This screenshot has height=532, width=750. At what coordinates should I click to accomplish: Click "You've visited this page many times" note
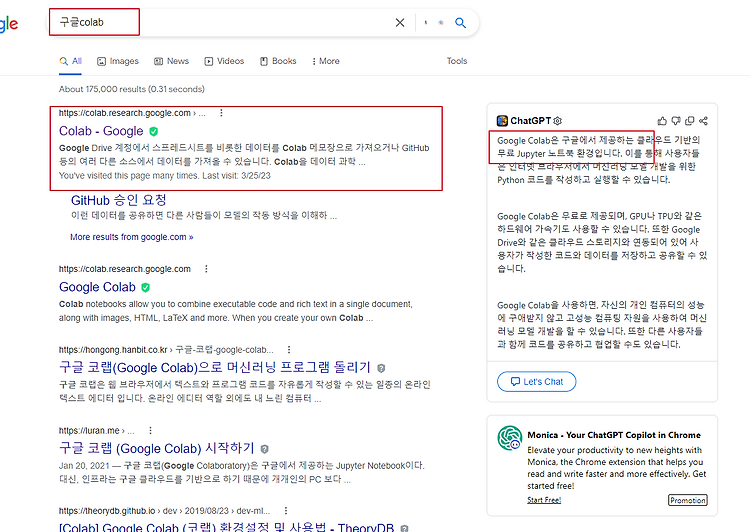click(165, 176)
